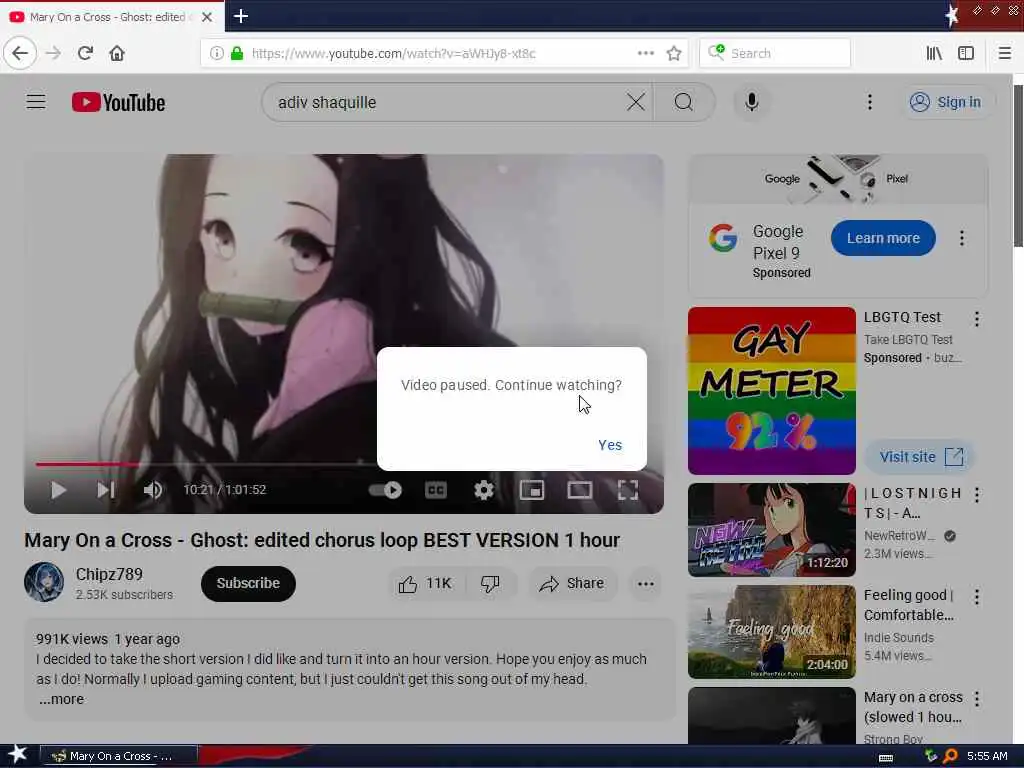Share this video
Image resolution: width=1024 pixels, height=768 pixels.
point(572,583)
